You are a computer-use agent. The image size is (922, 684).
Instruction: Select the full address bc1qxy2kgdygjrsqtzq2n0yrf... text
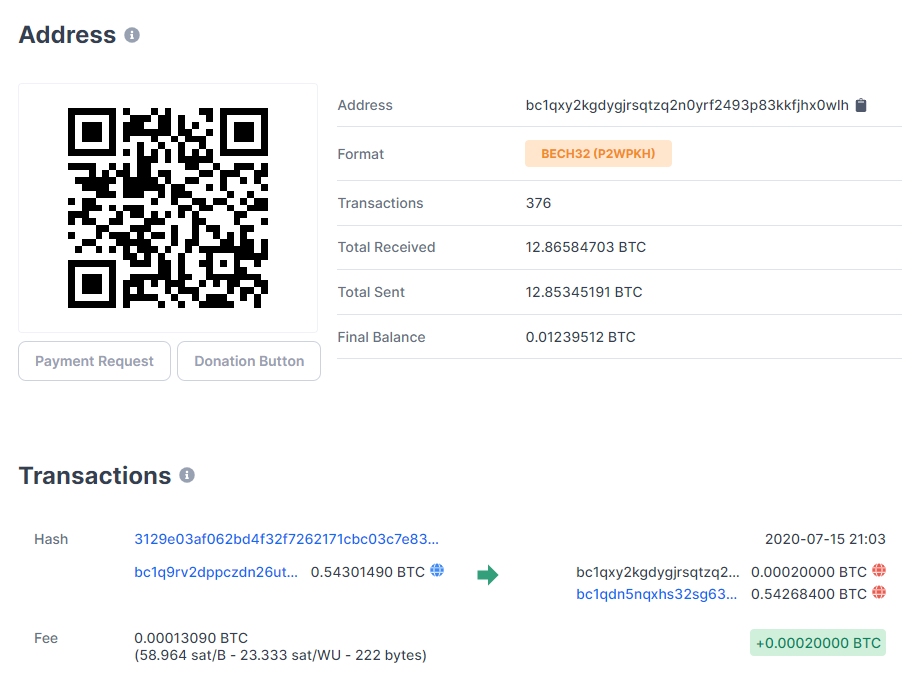pos(687,105)
